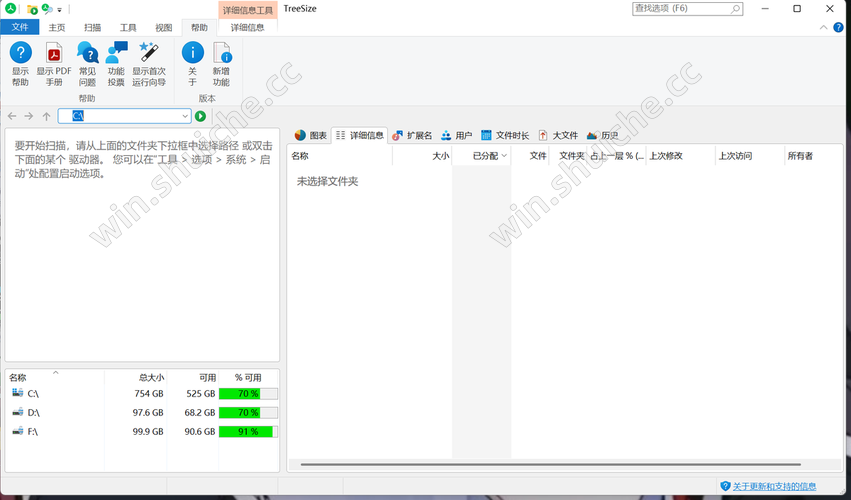Viewport: 851px width, 500px height.
Task: Select the 帮助 ribbon tab
Action: coord(199,28)
